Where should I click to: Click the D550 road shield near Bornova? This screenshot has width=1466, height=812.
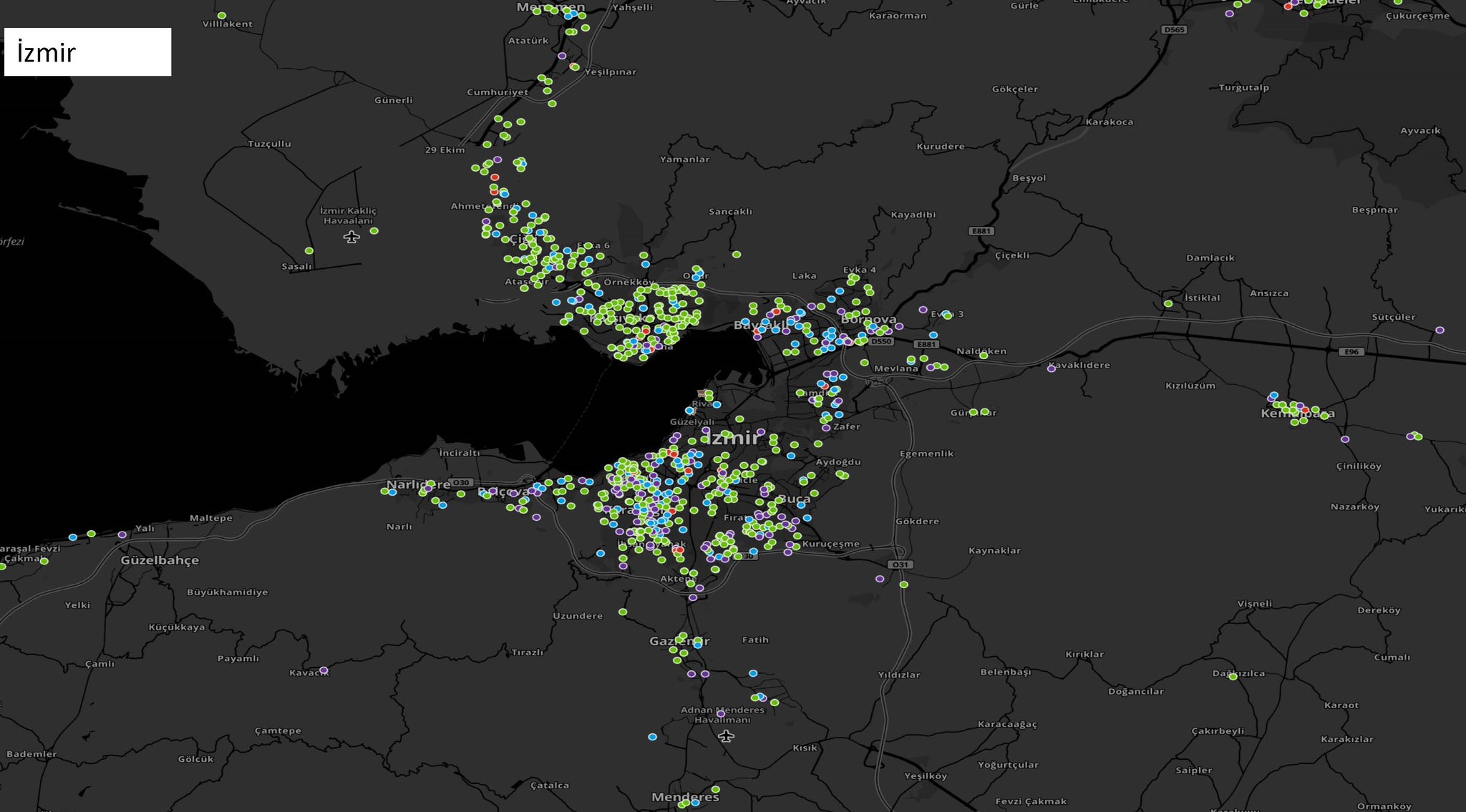click(881, 341)
